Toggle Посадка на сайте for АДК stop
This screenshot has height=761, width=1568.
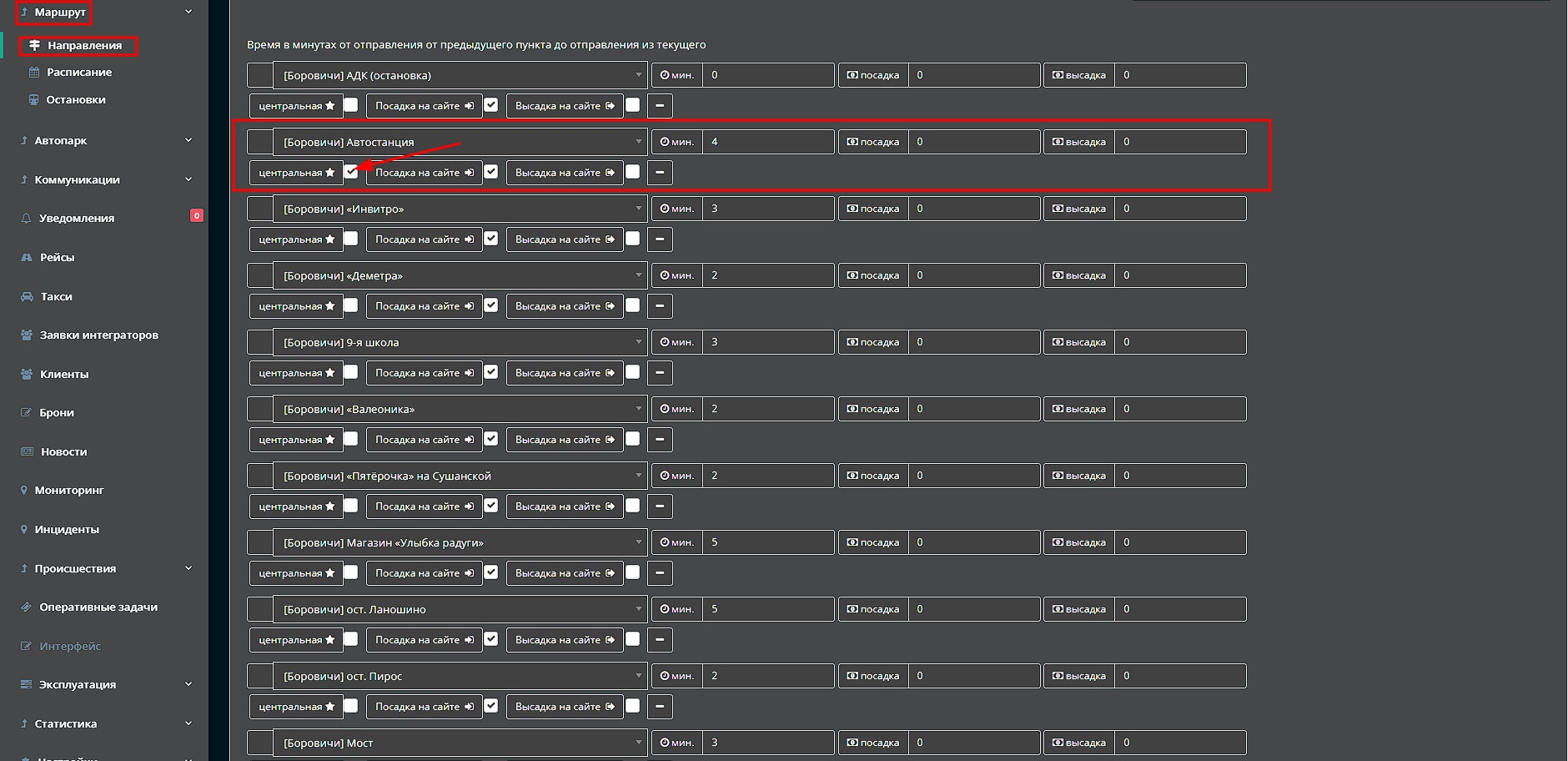point(491,105)
